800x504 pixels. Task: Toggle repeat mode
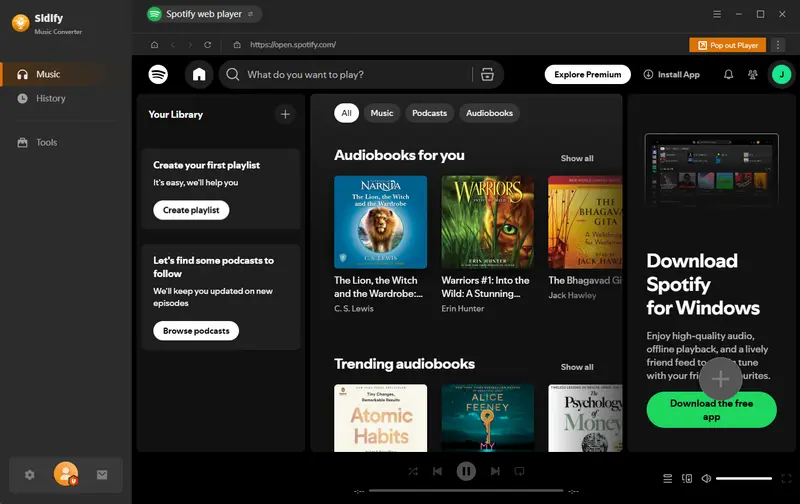(x=519, y=471)
